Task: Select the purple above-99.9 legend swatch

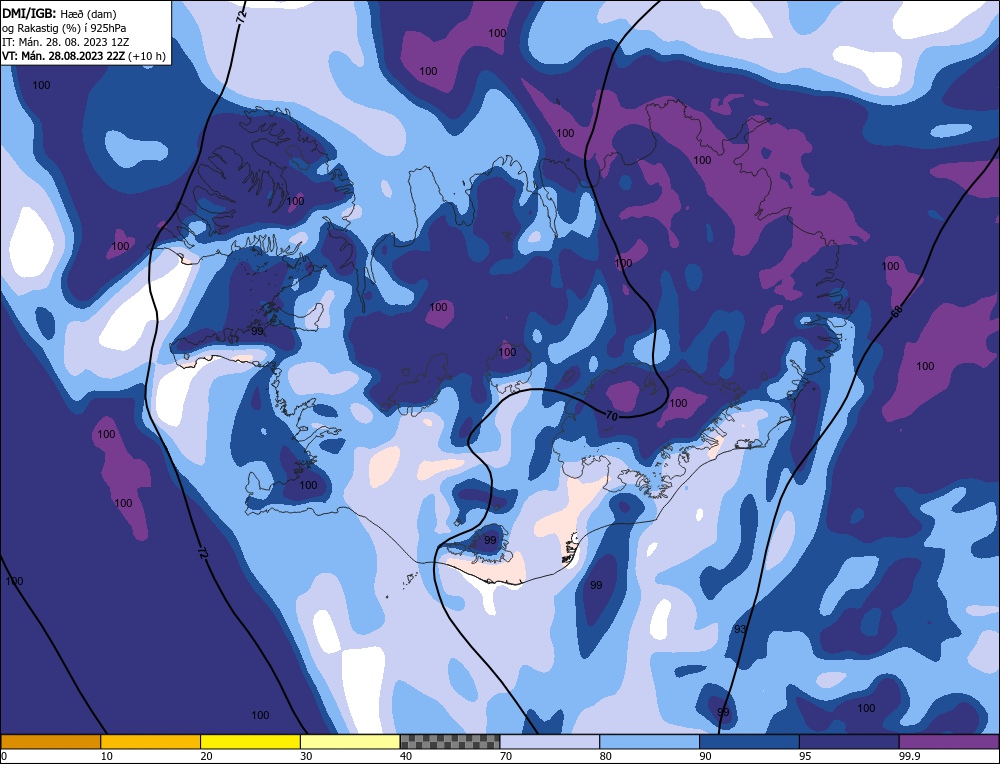Action: point(949,741)
